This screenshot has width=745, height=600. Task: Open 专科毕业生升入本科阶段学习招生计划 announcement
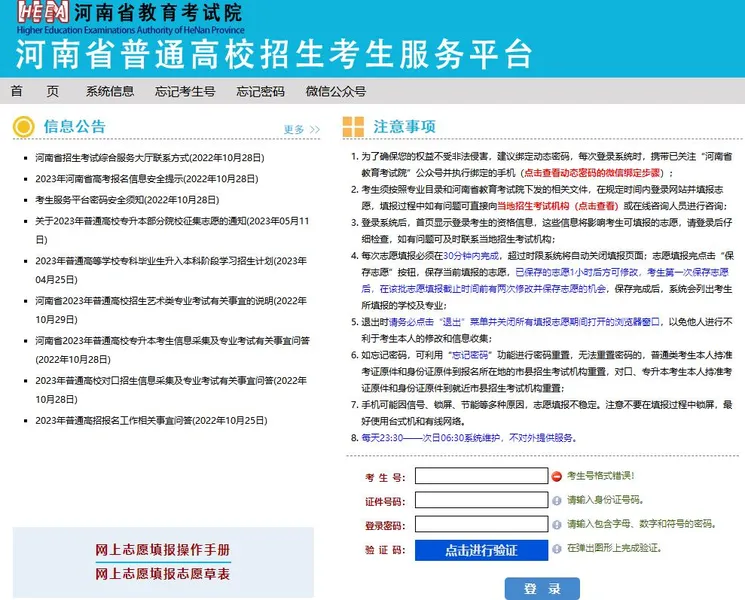tap(171, 270)
